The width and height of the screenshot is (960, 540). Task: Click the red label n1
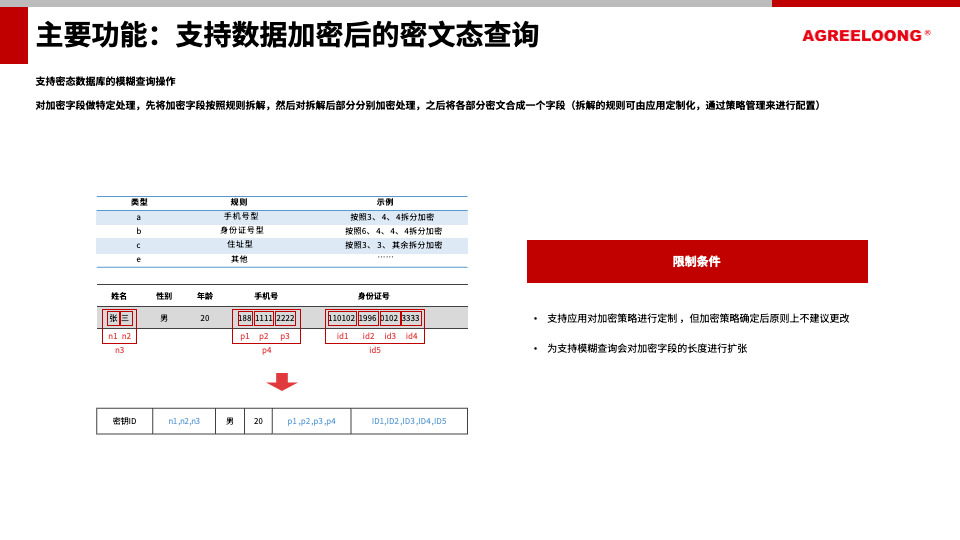click(113, 336)
